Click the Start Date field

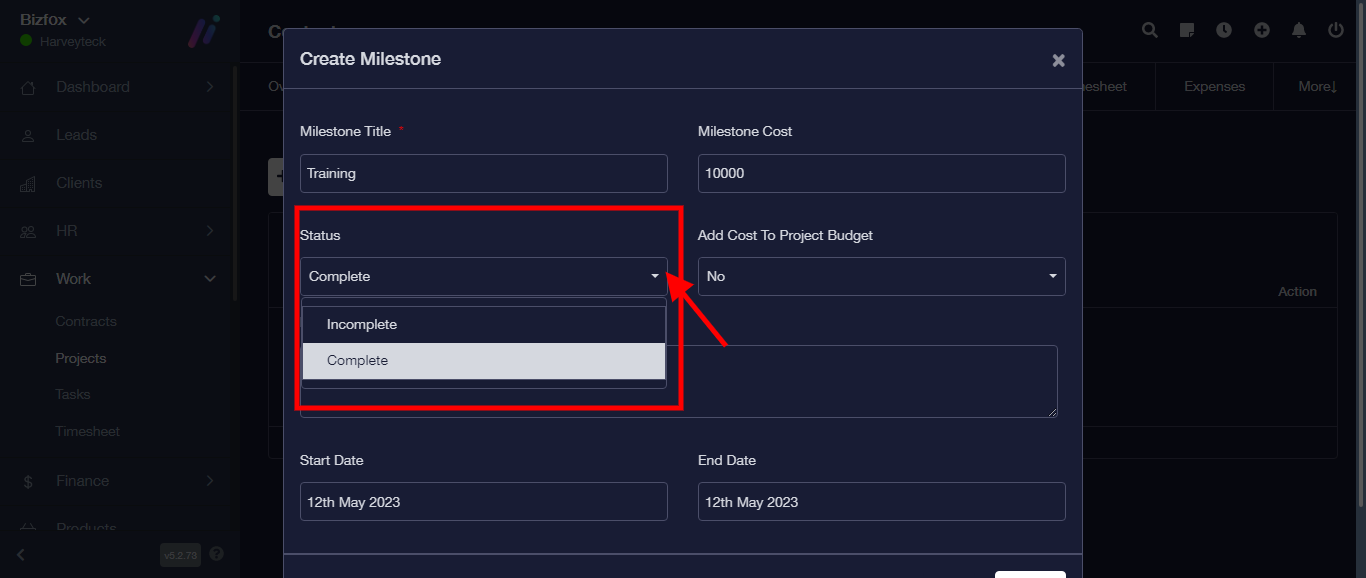tap(483, 502)
